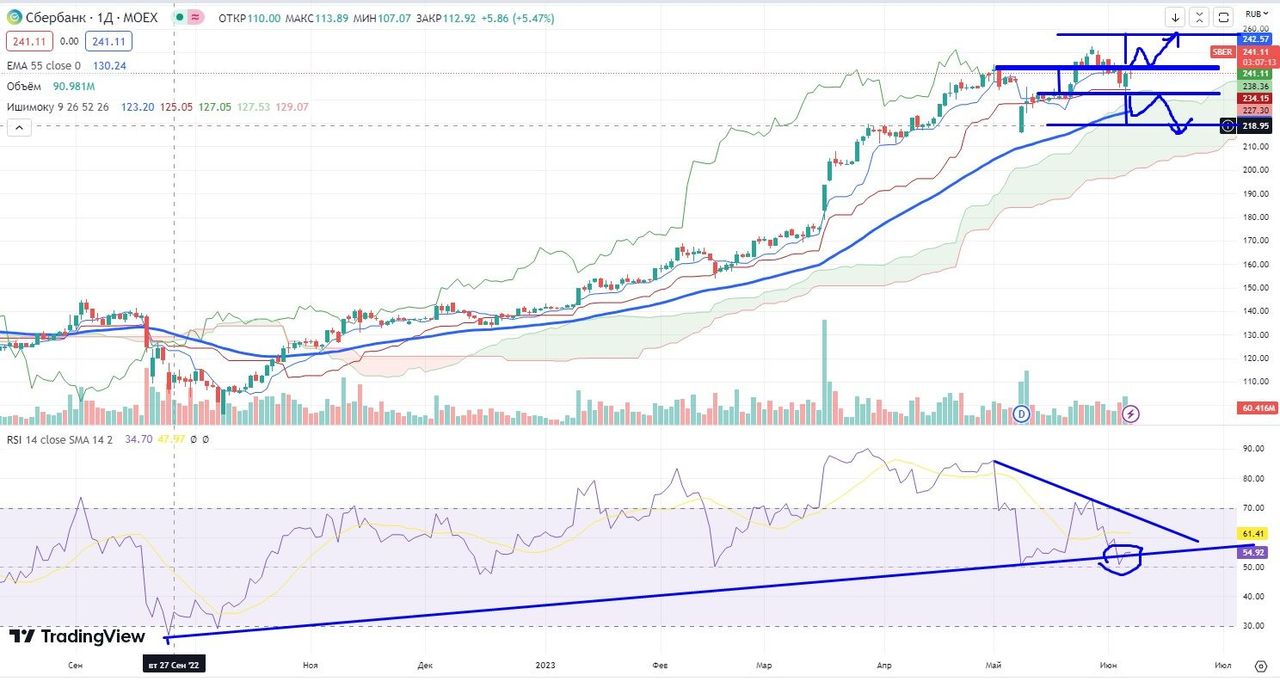This screenshot has width=1280, height=680.
Task: Collapse the indicator legend with chevron button
Action: click(x=17, y=128)
